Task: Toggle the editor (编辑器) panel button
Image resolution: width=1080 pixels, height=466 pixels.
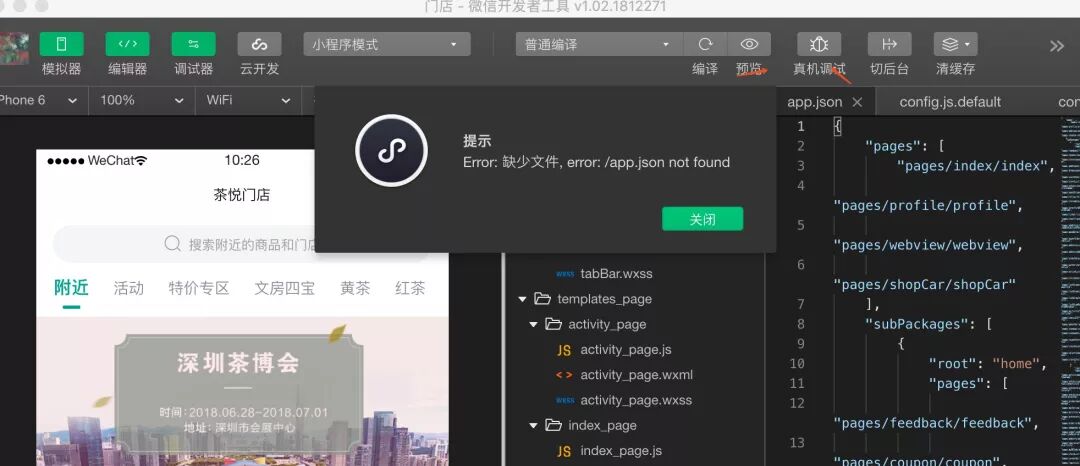Action: pyautogui.click(x=127, y=44)
